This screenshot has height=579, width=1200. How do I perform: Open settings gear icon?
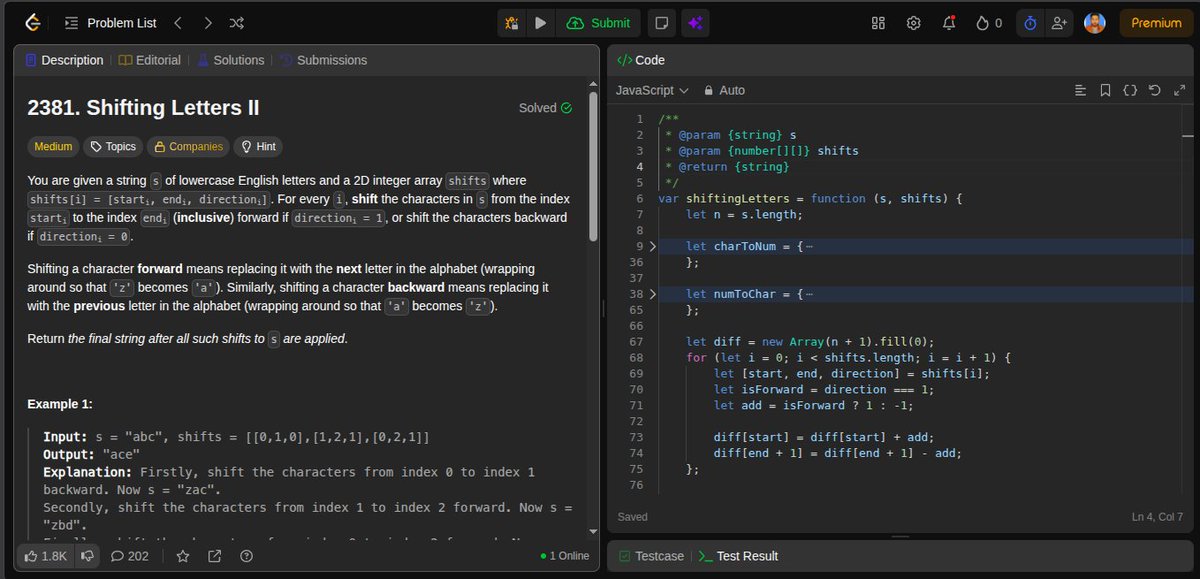[913, 23]
